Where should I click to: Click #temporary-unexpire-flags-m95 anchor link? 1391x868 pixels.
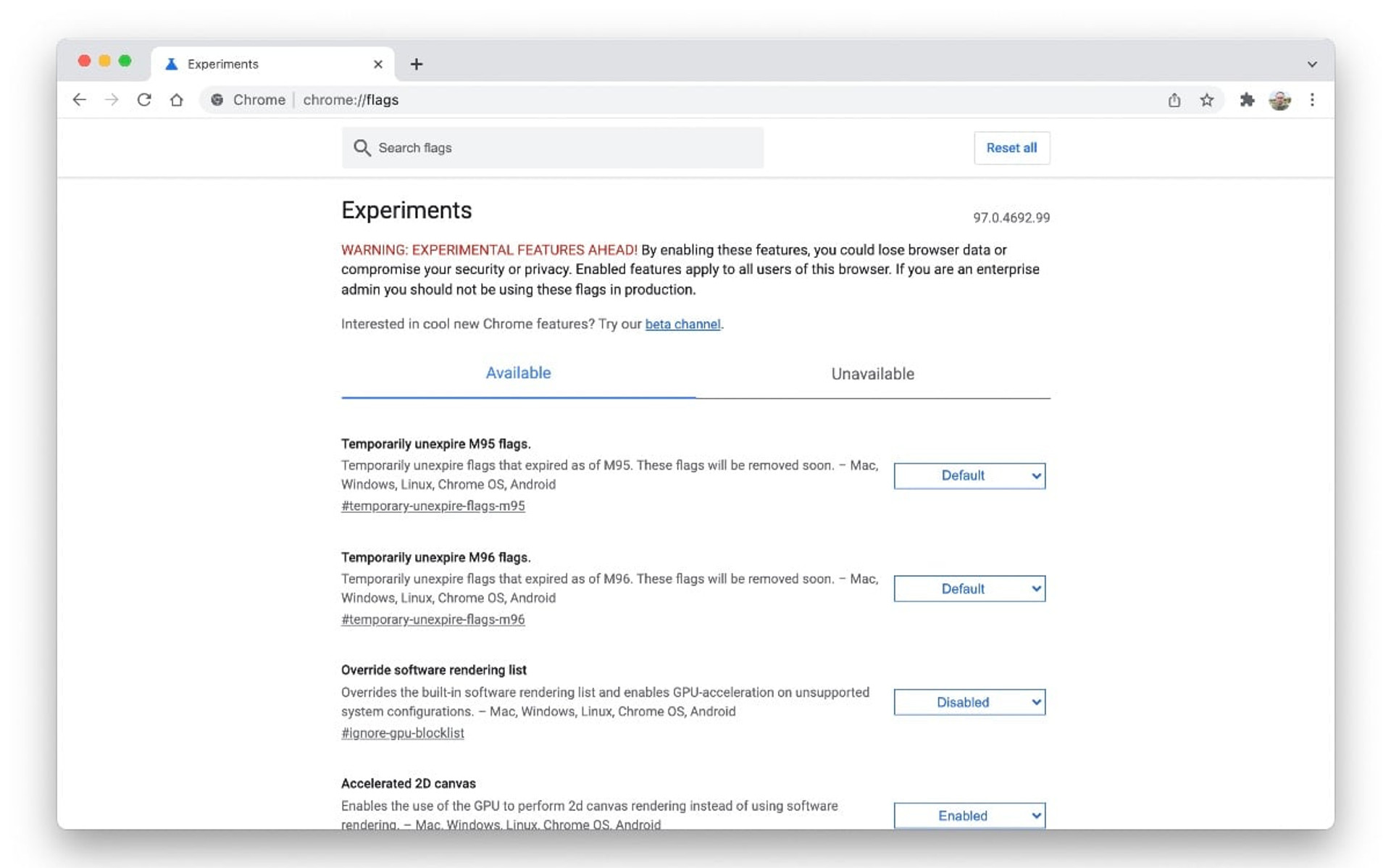[433, 506]
